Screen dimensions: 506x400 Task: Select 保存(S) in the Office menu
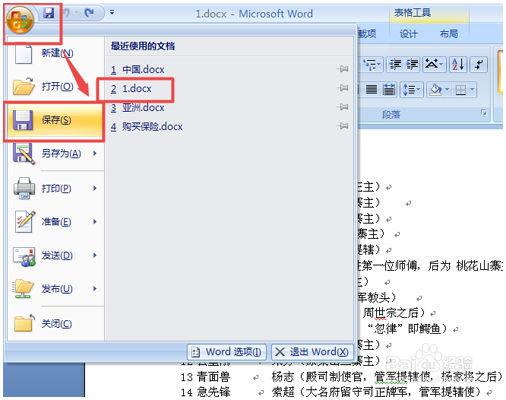tap(54, 120)
